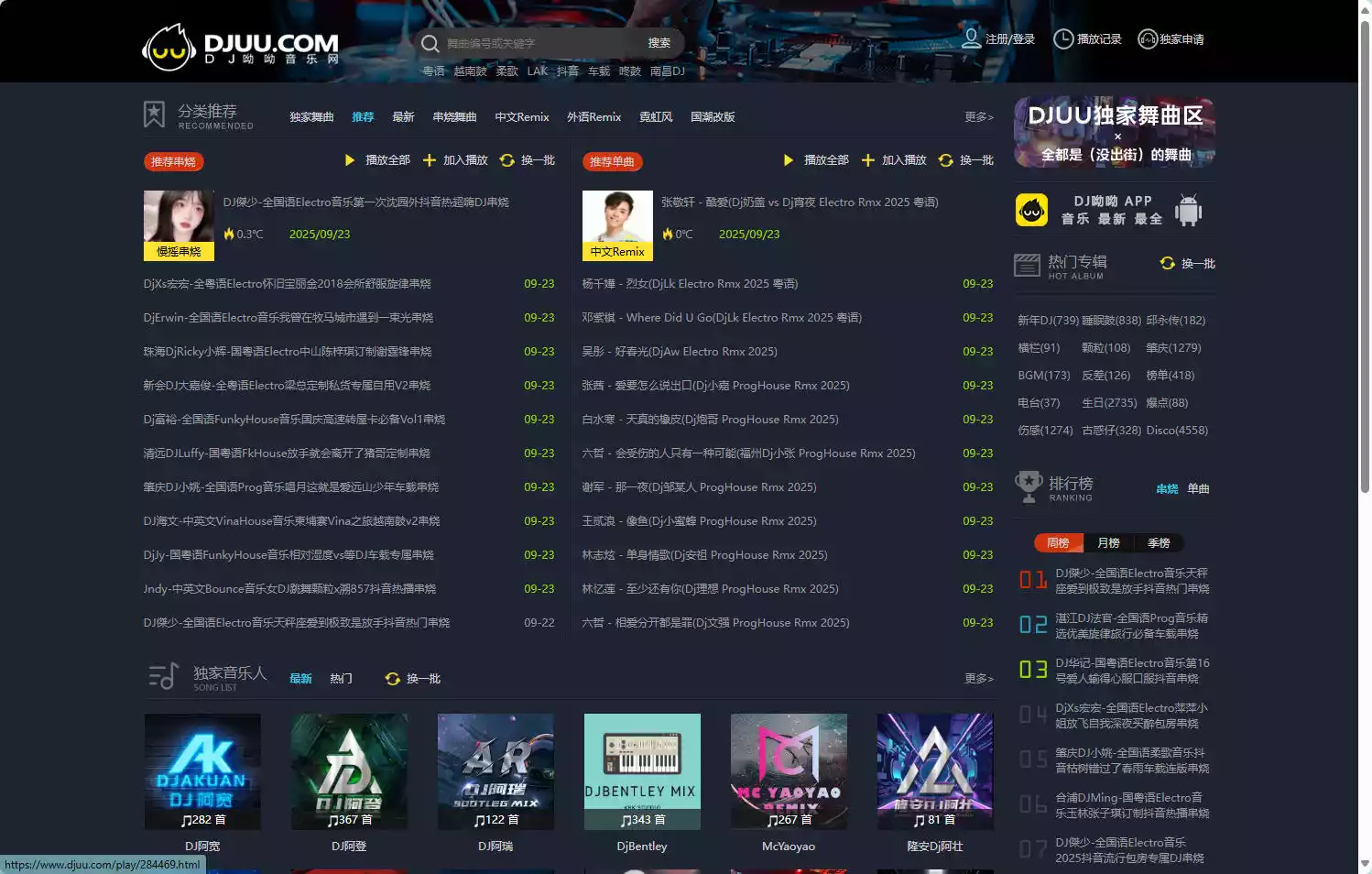This screenshot has width=1372, height=874.
Task: Play all tracks in the 推荐串烧 section
Action: click(x=350, y=160)
